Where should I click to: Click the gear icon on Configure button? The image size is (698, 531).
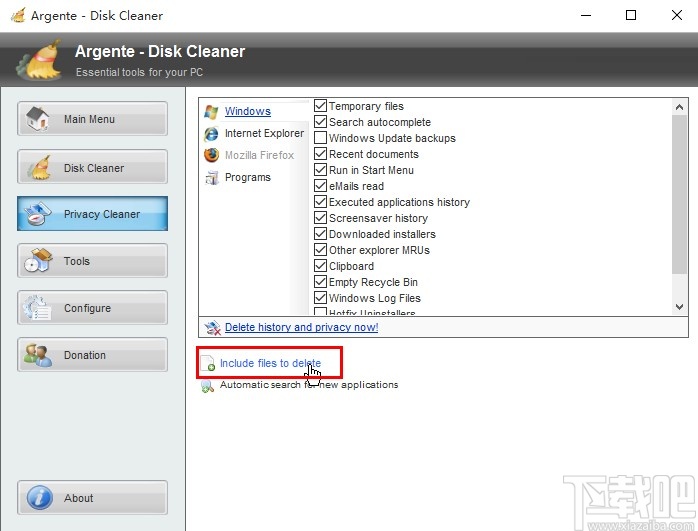pos(37,308)
